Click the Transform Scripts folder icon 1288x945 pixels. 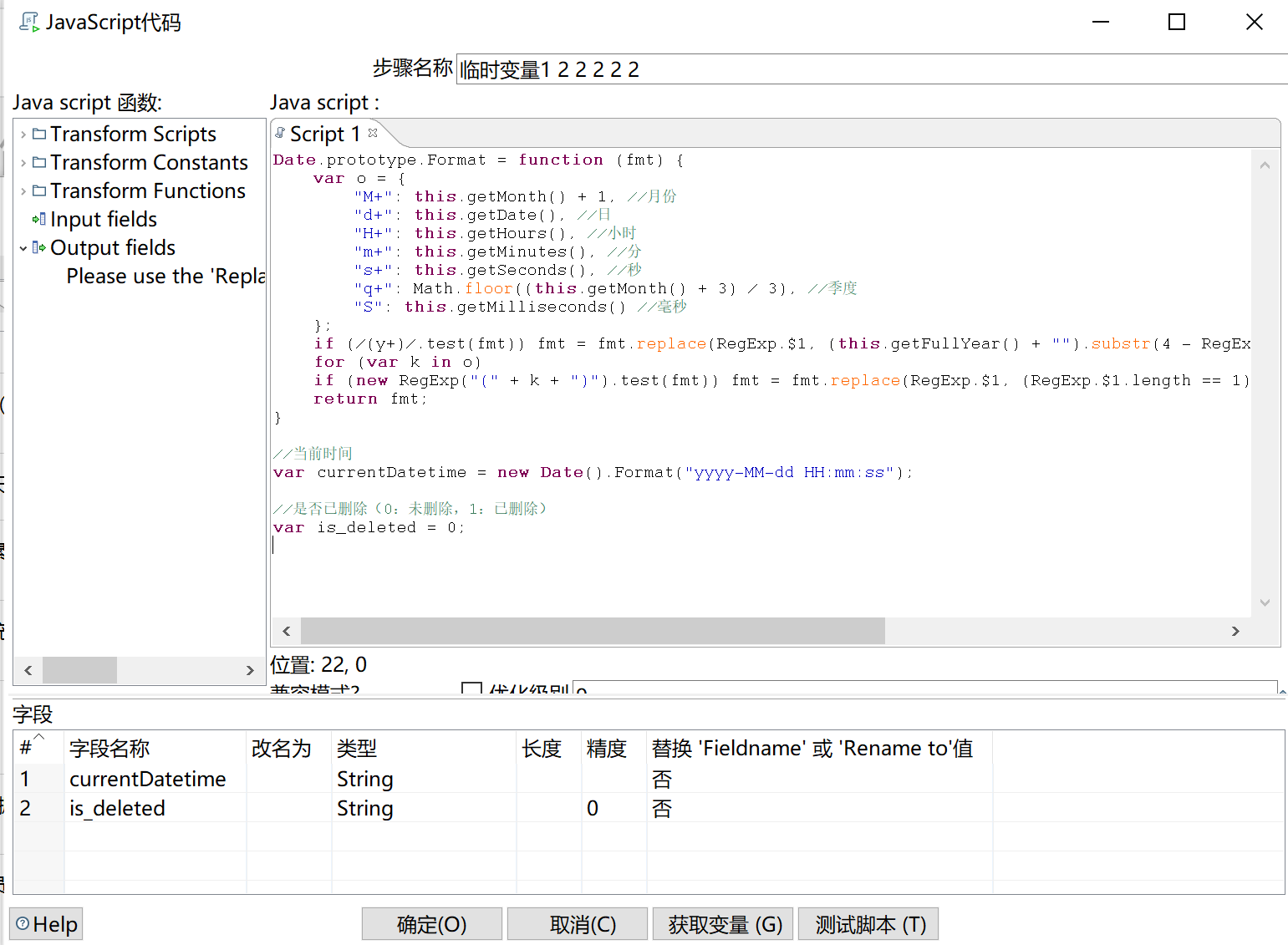pyautogui.click(x=39, y=134)
